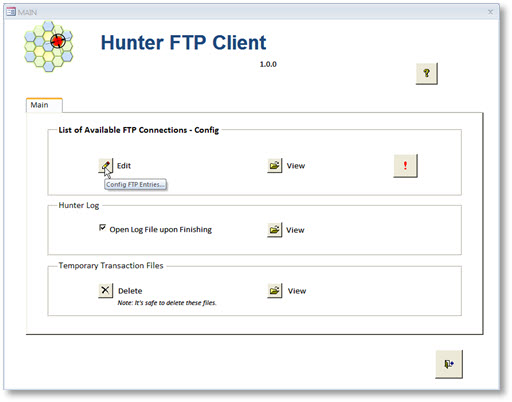Click the View label under Temporary Transaction Files
Viewport: 512px width, 402px height.
[x=297, y=291]
